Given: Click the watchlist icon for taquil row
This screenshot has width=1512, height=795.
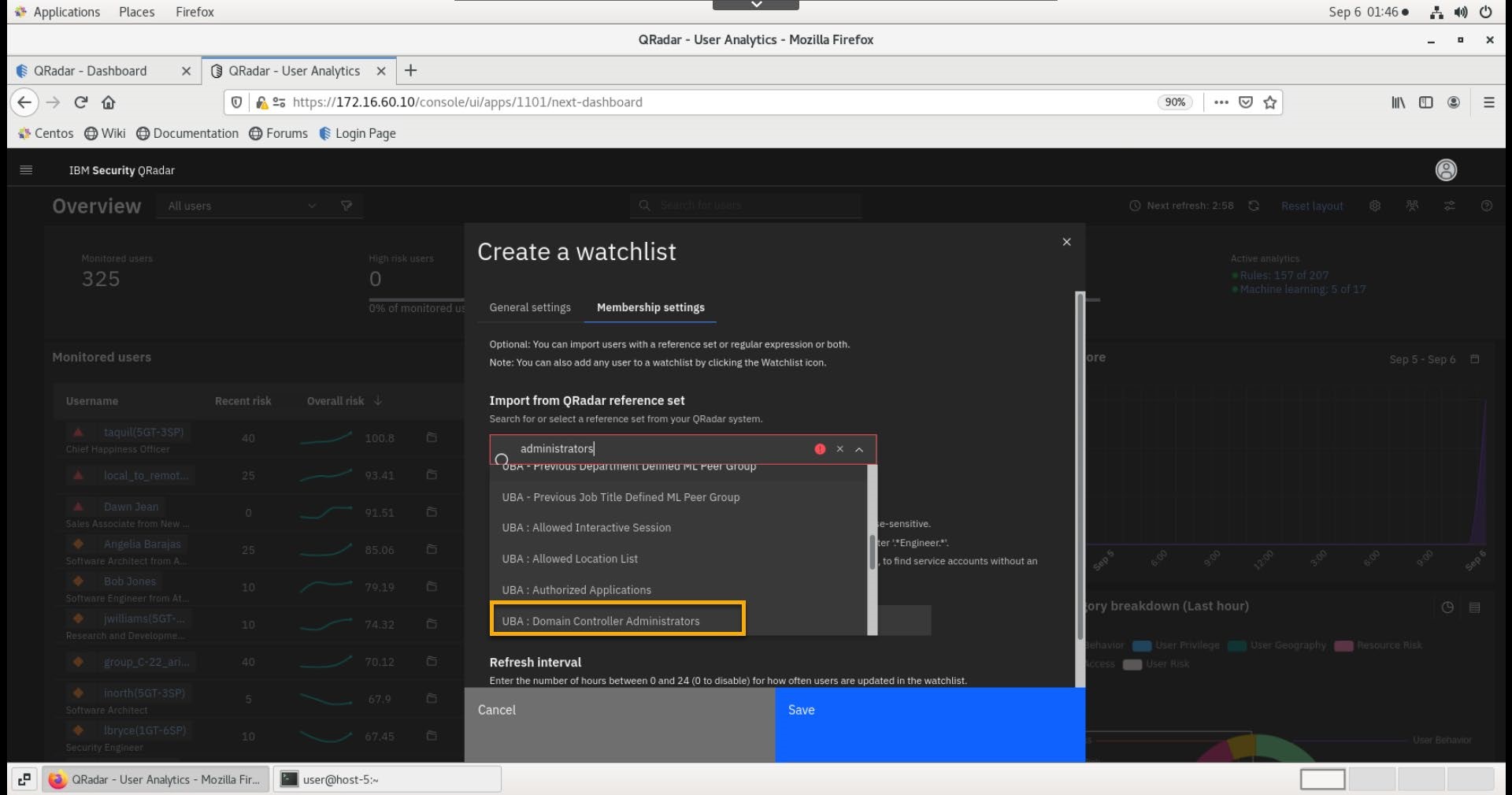Looking at the screenshot, I should (432, 437).
